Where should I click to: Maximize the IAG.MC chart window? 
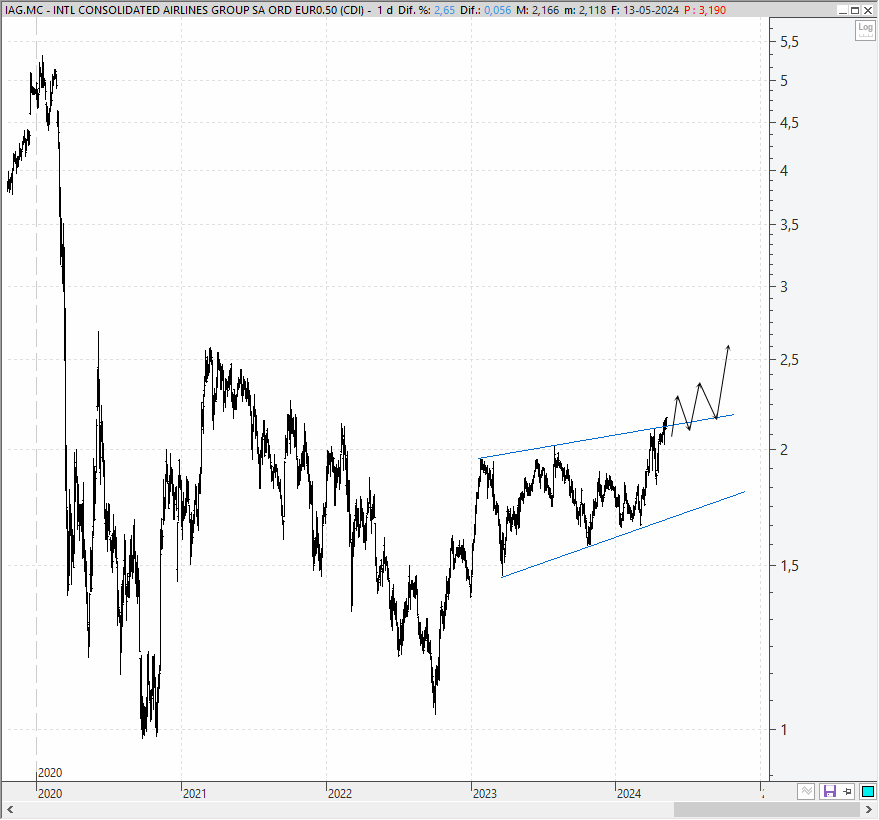point(855,10)
